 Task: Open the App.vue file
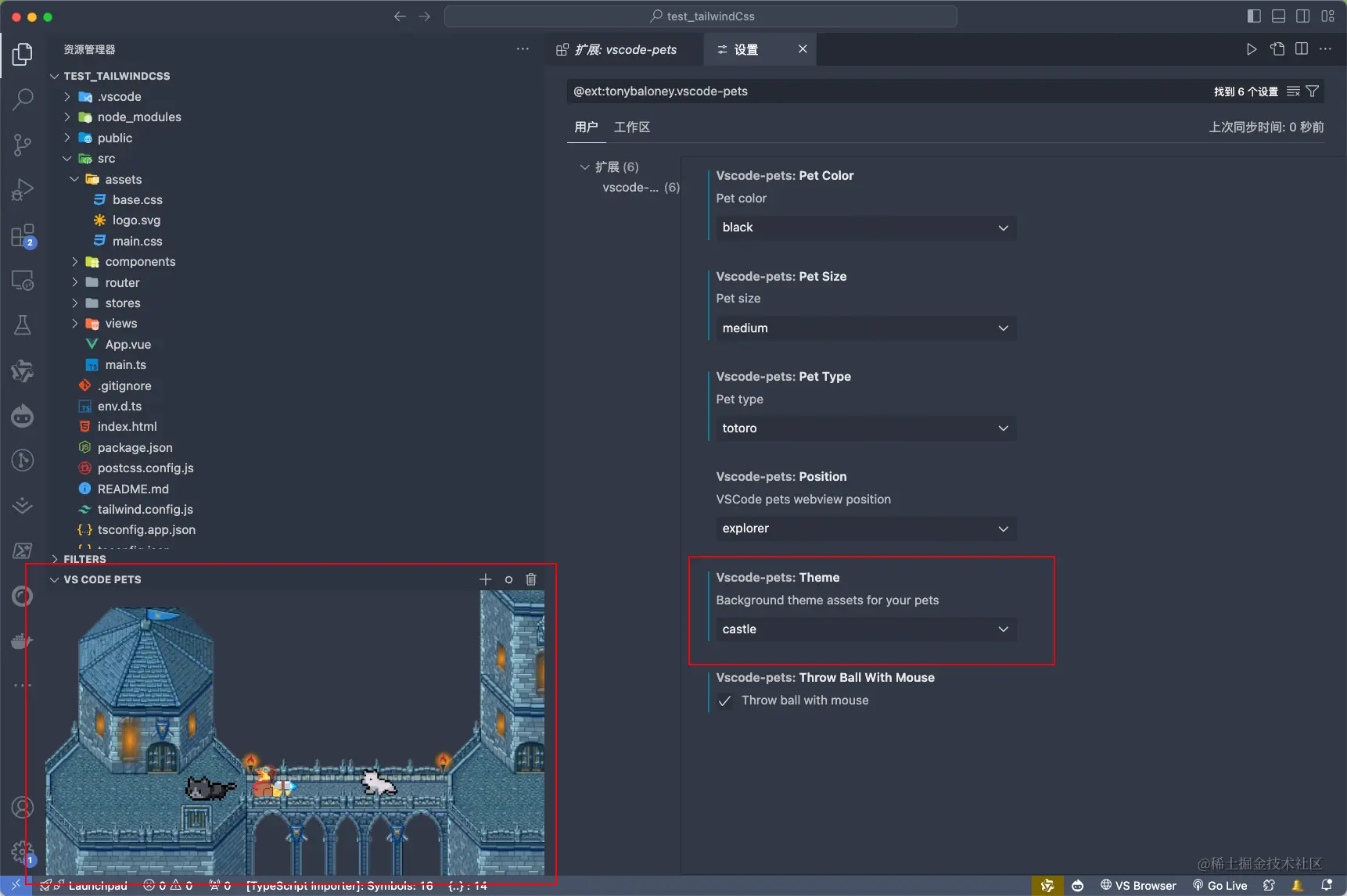point(128,345)
